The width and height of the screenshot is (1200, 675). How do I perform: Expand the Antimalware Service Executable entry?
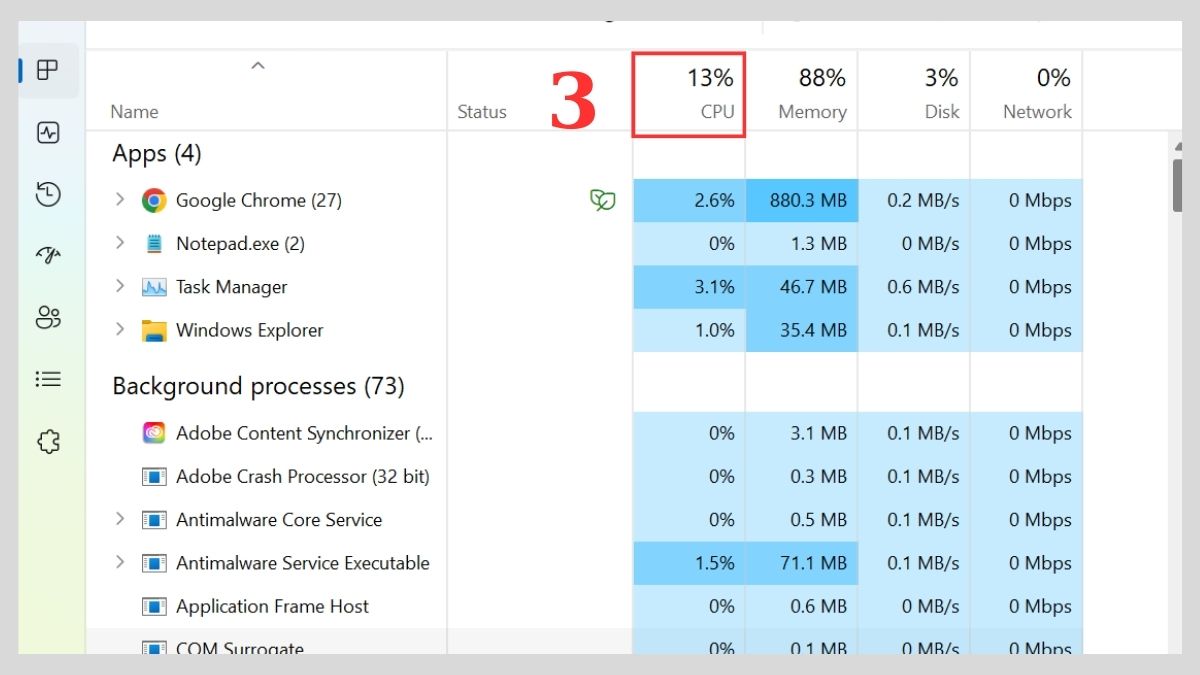click(122, 563)
